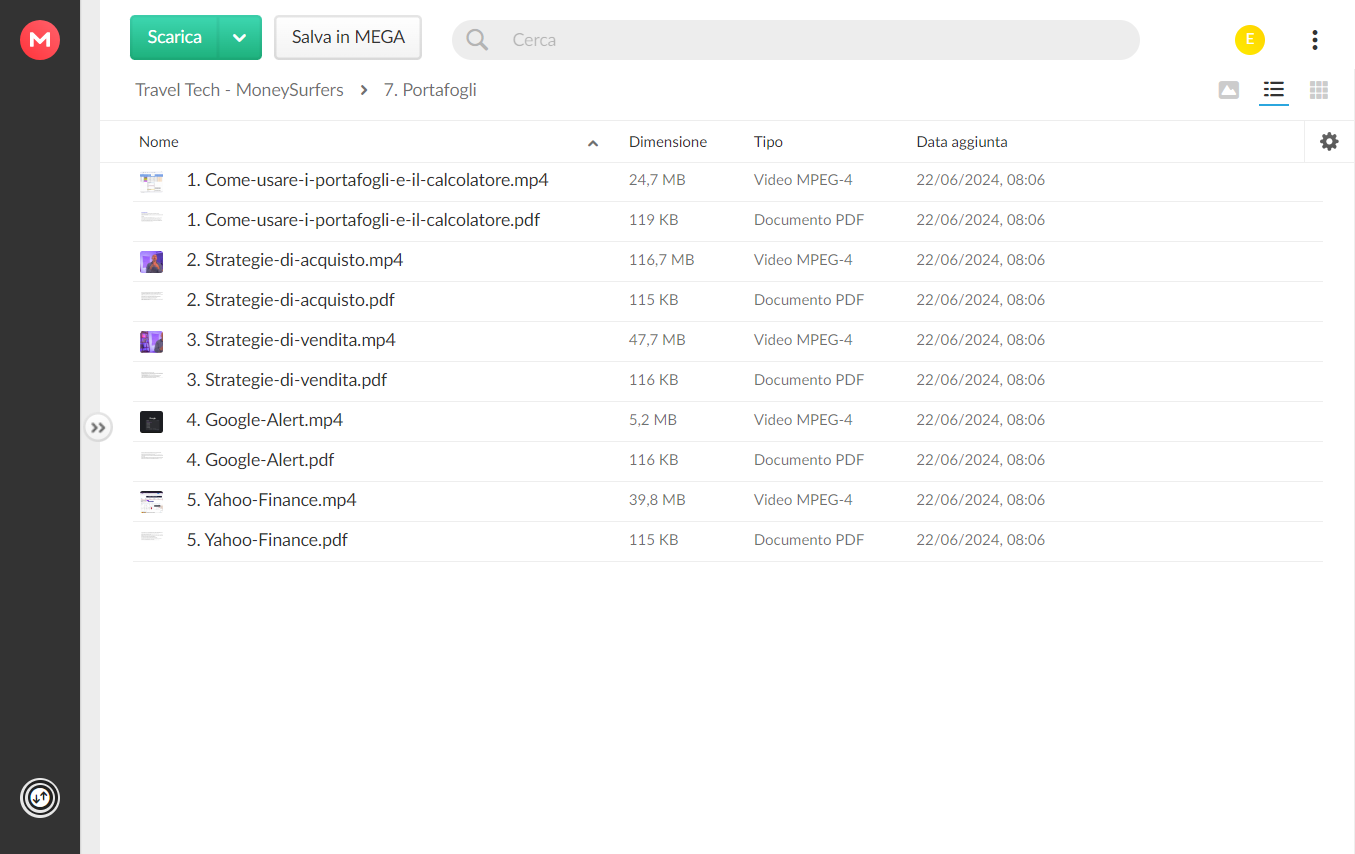Expand the Scarica dropdown arrow
This screenshot has height=854, width=1355.
tap(239, 38)
